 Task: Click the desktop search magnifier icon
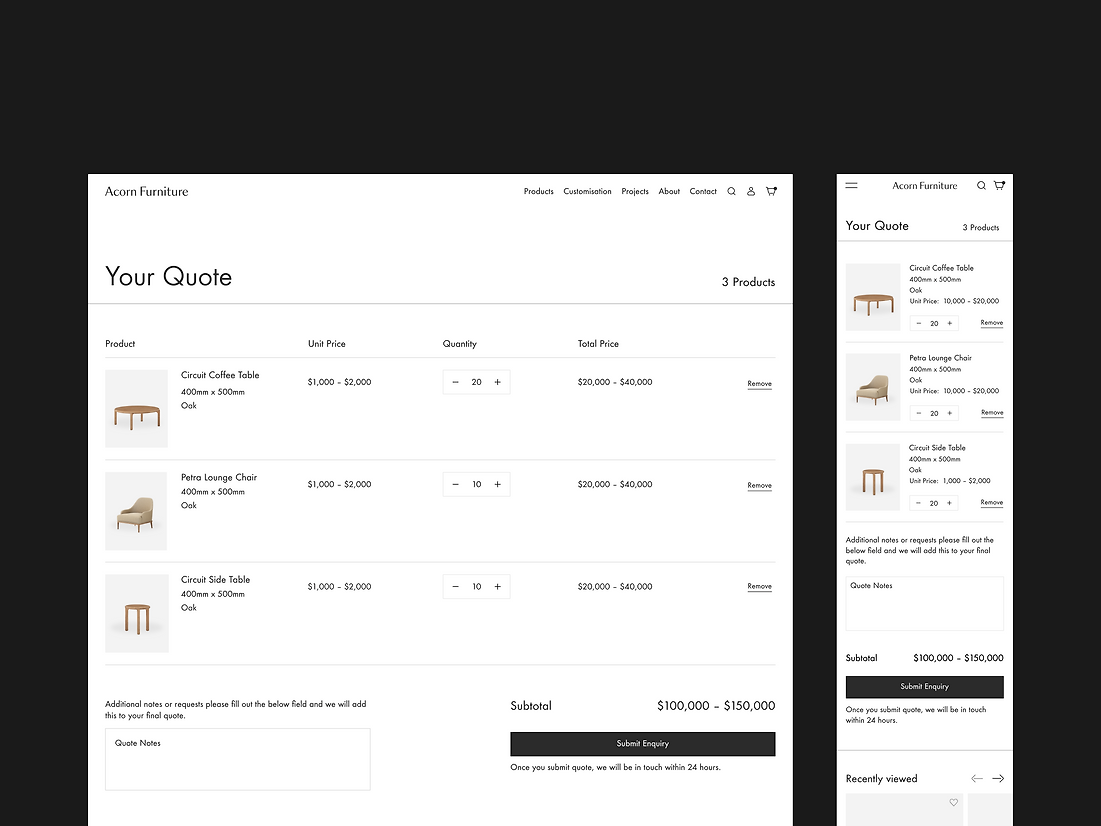point(731,191)
